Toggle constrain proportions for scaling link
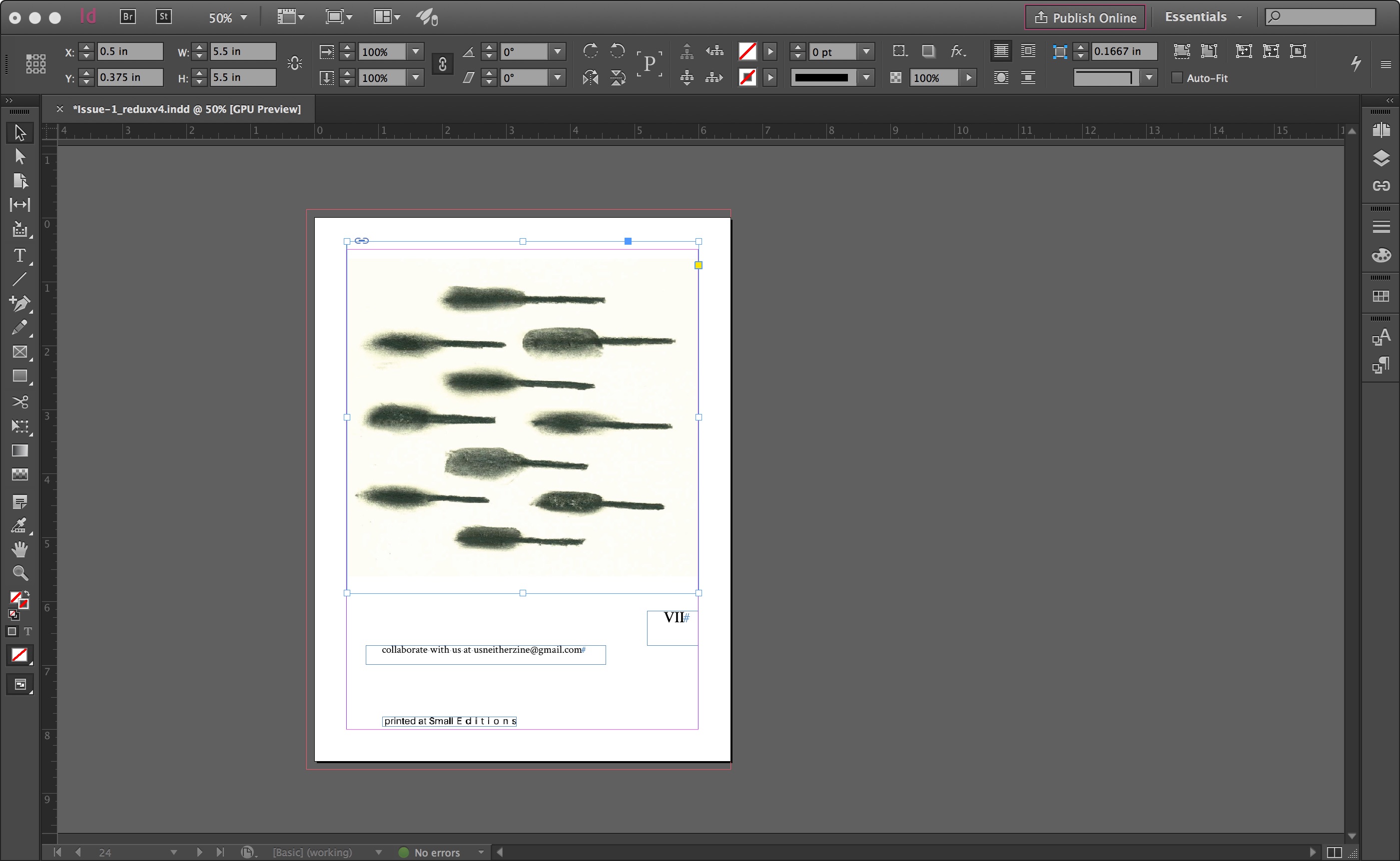Viewport: 1400px width, 861px height. [443, 64]
